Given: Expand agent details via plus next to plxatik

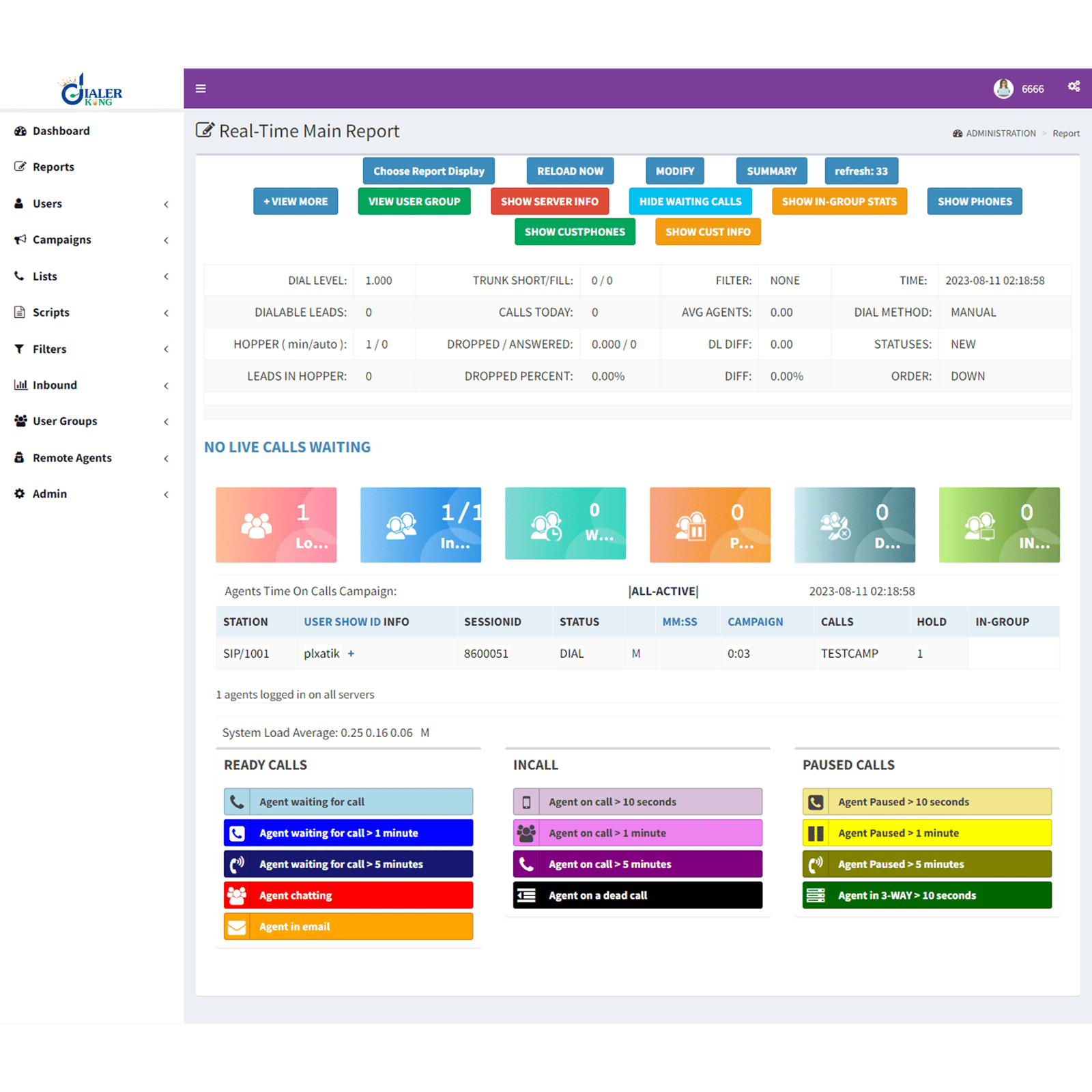Looking at the screenshot, I should [x=351, y=653].
